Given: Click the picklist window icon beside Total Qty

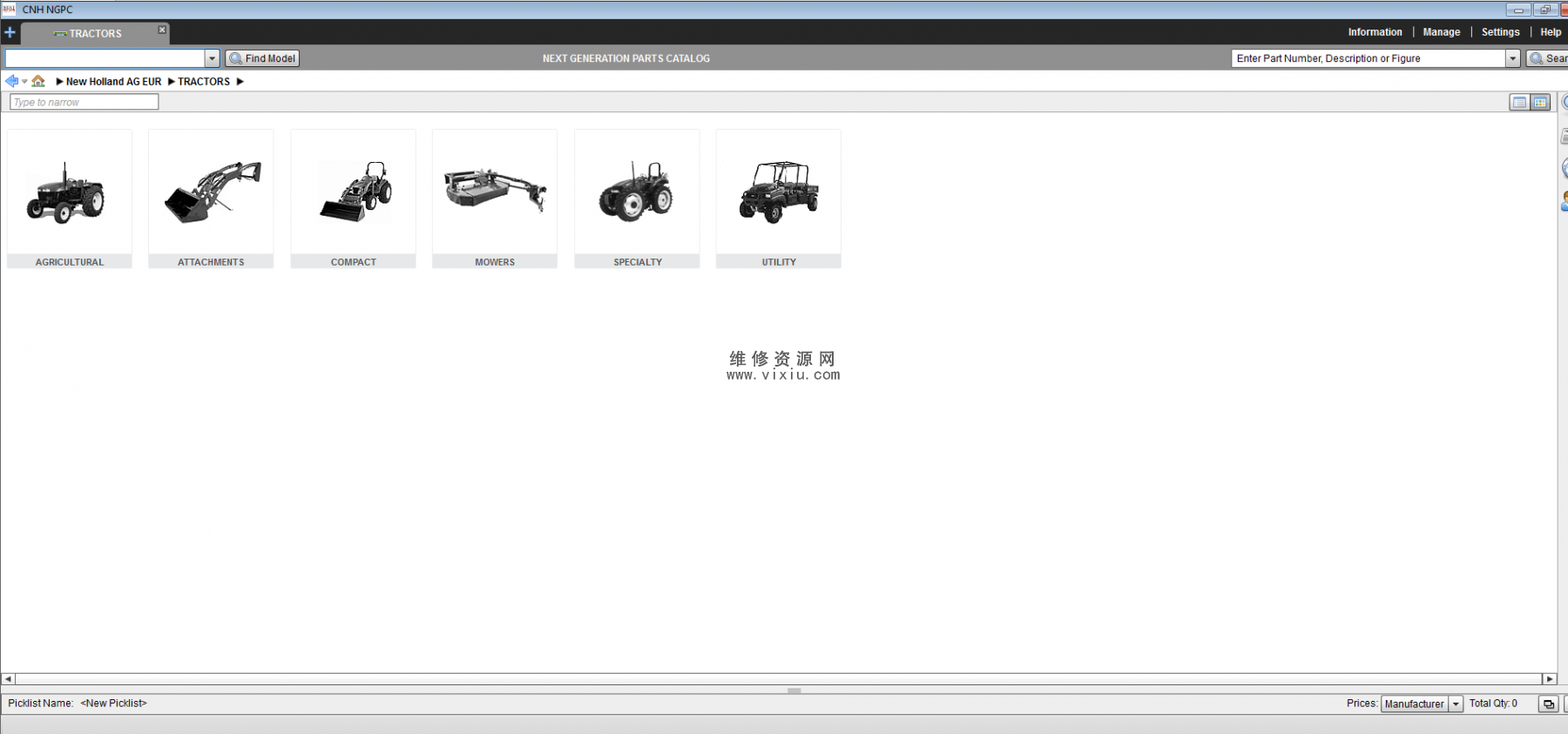Looking at the screenshot, I should pos(1548,704).
